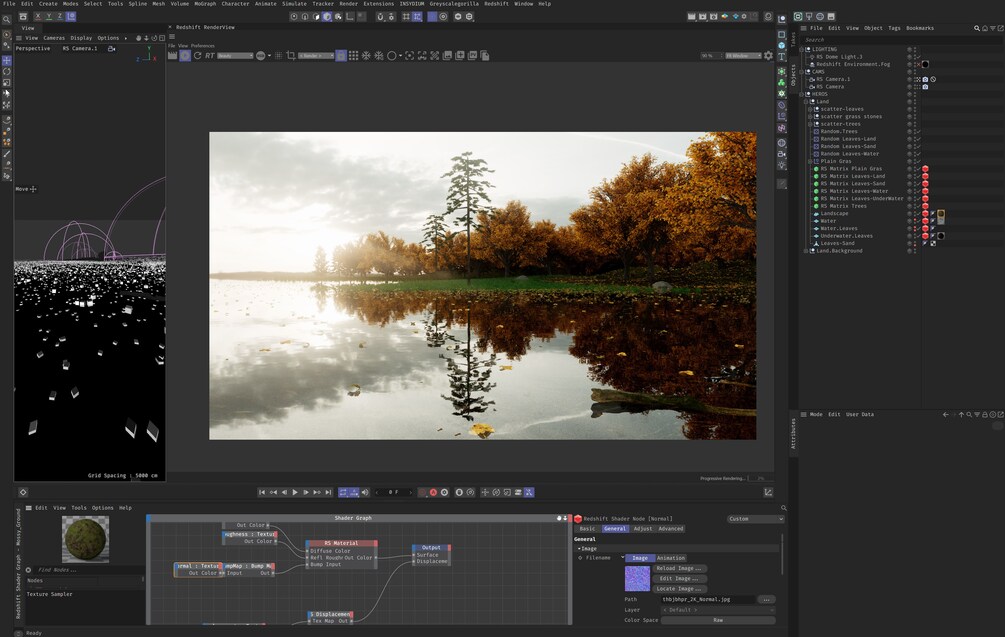Image resolution: width=1005 pixels, height=637 pixels.
Task: Select the Animation tab under Image
Action: (670, 558)
